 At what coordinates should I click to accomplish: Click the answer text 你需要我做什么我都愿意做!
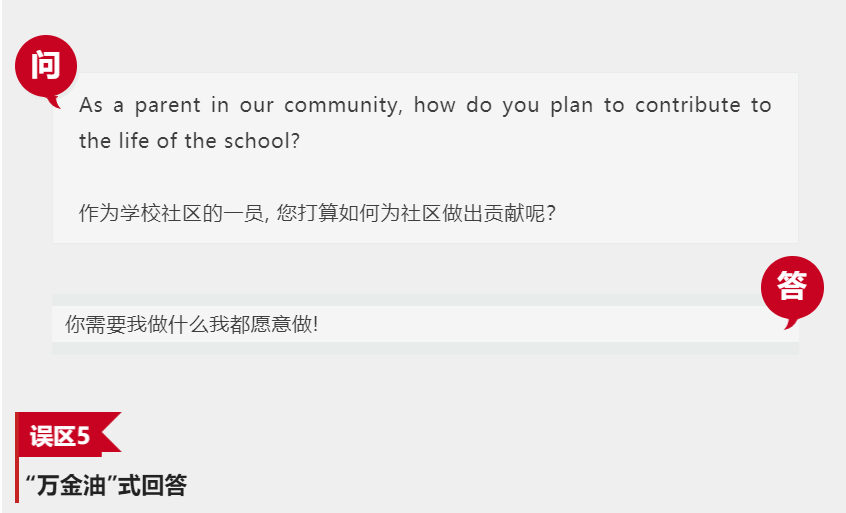tap(191, 324)
